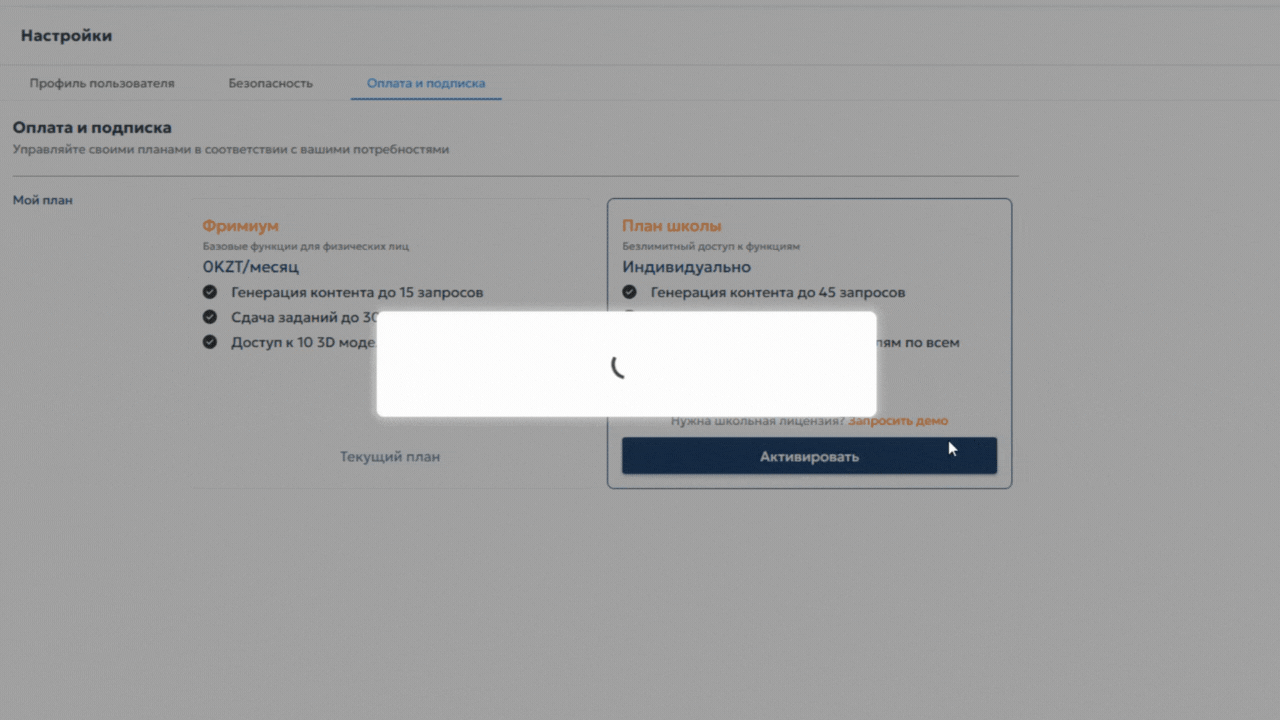Switch to the Безопасность tab
The width and height of the screenshot is (1280, 720).
270,83
